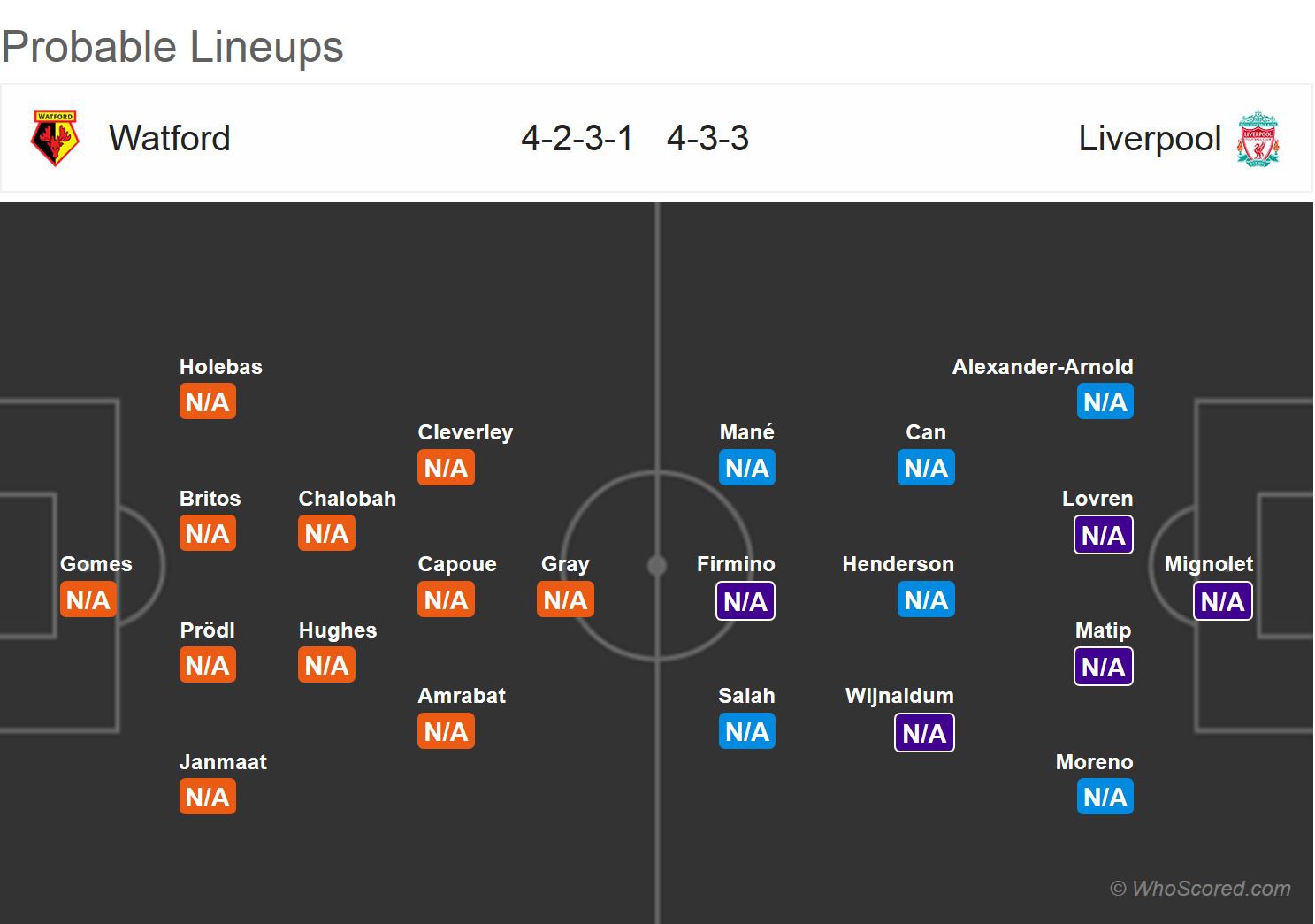Click Salah's blue rating badge
This screenshot has height=924, width=1315.
click(747, 731)
